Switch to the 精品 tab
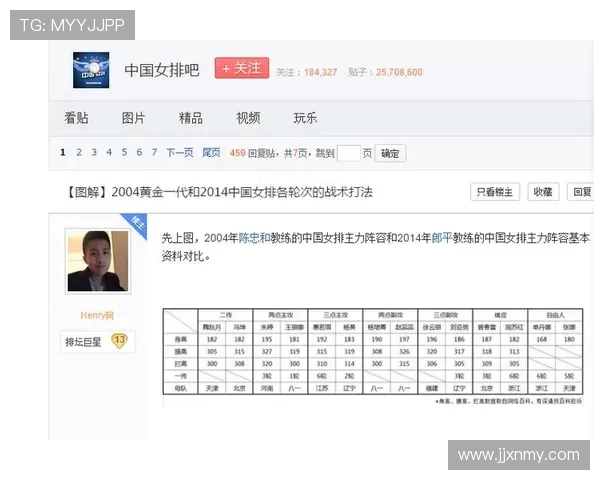 click(x=191, y=118)
